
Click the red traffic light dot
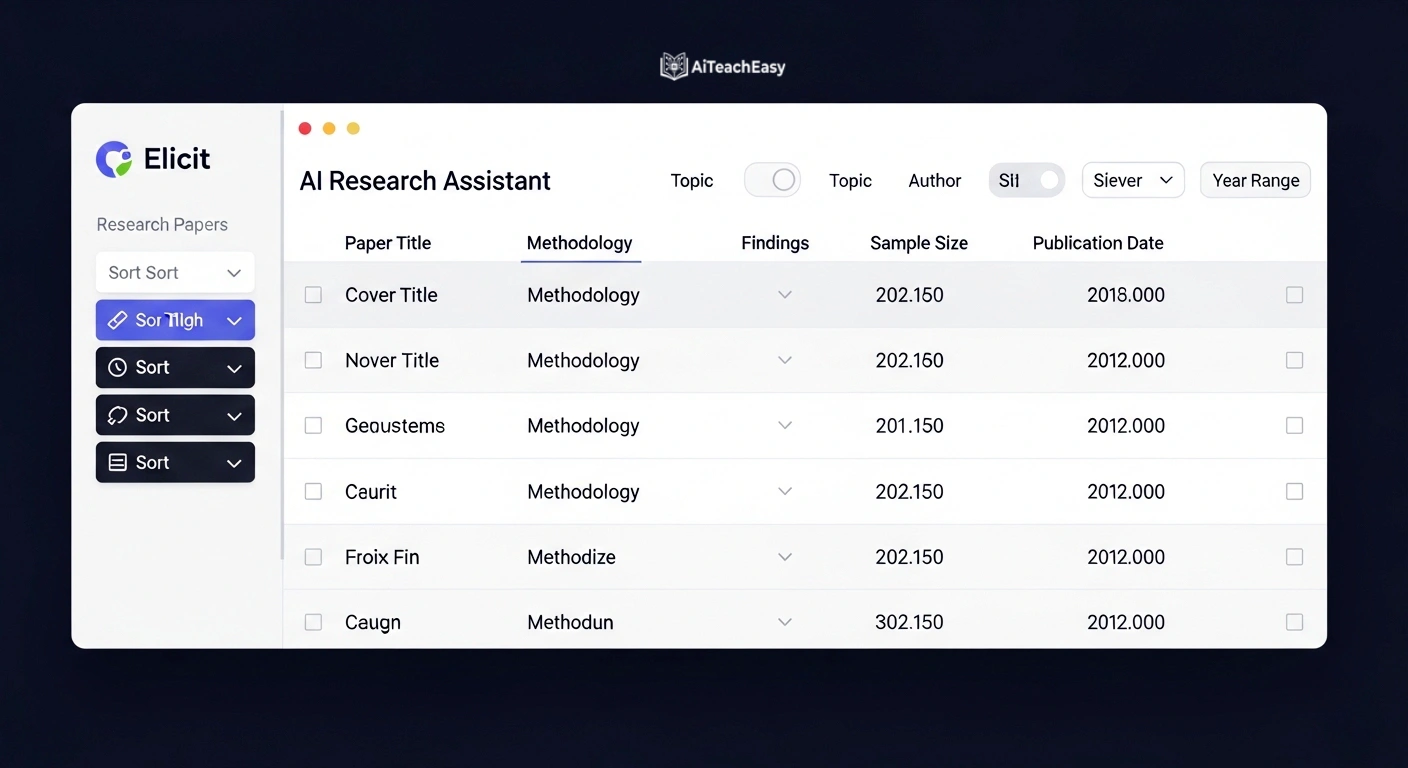click(x=305, y=128)
